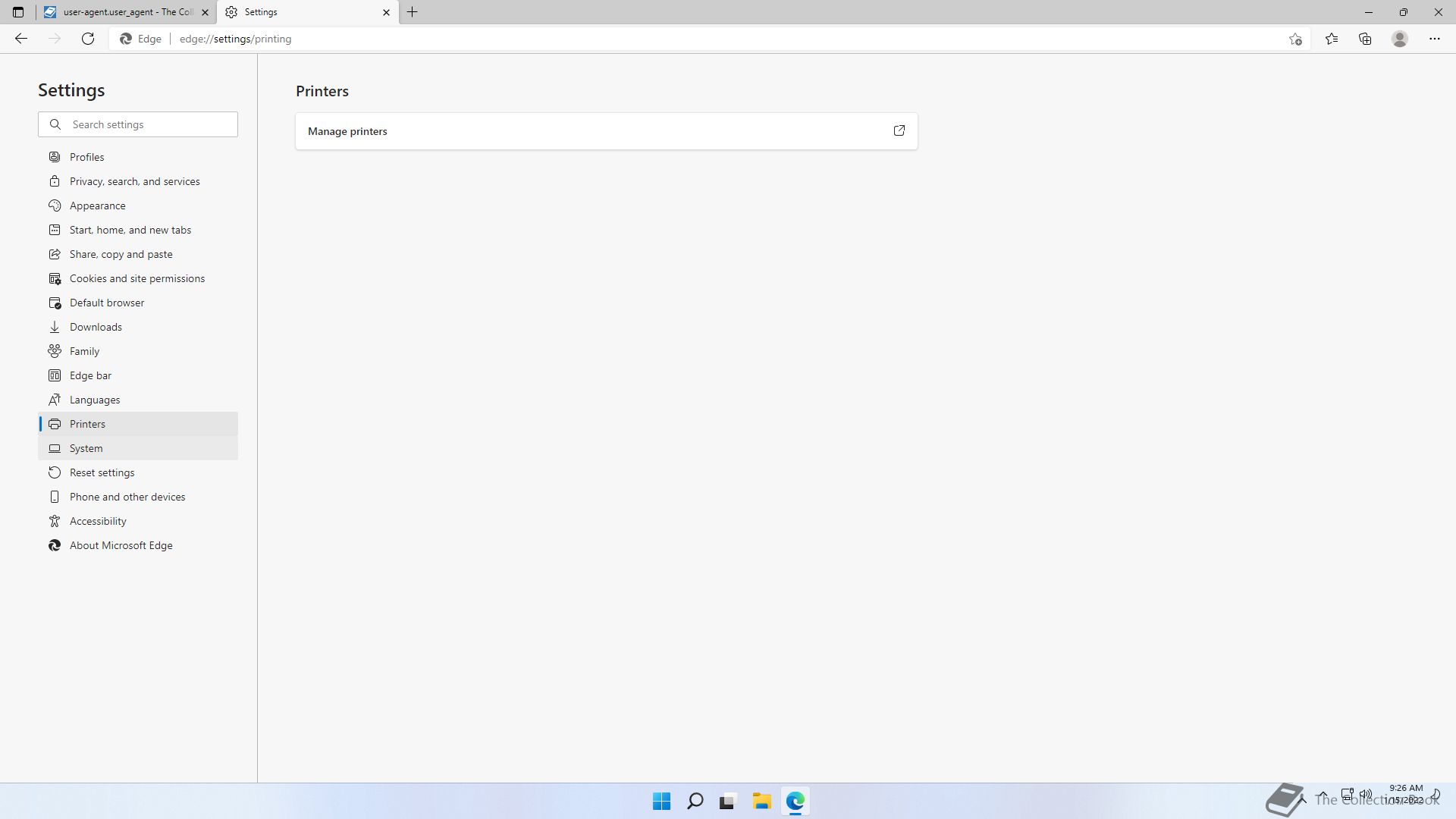Open the Favorites list icon
The image size is (1456, 819).
[1332, 39]
